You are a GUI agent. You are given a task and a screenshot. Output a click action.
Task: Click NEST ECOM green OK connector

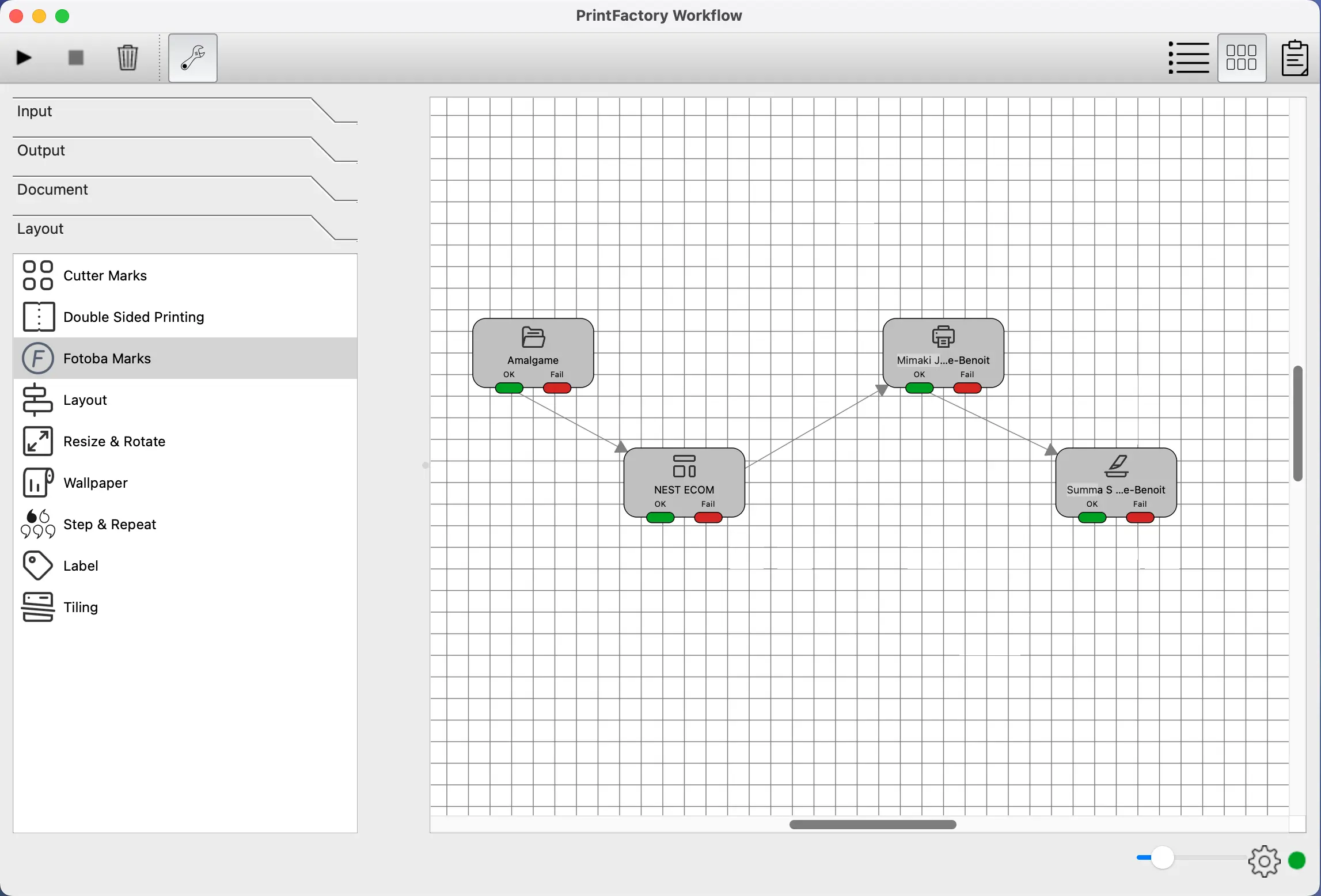click(x=660, y=518)
